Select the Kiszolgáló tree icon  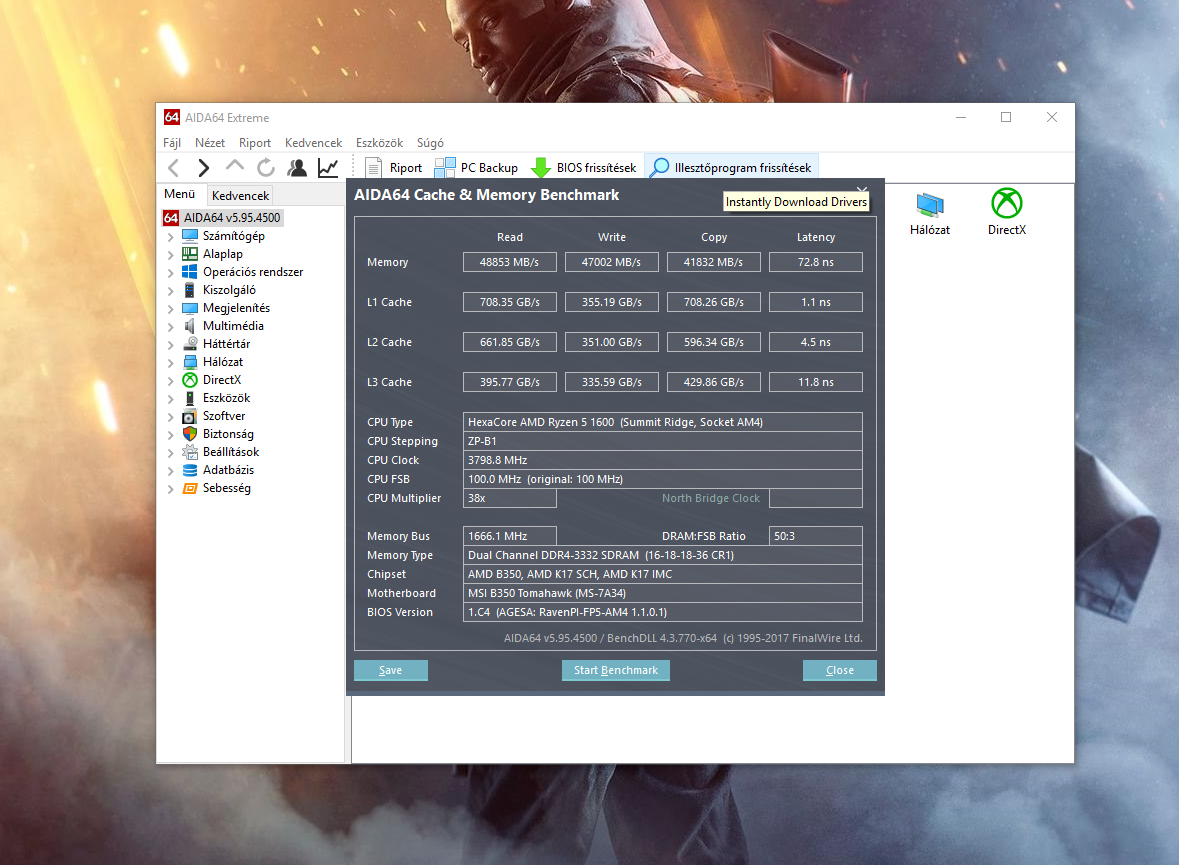(x=190, y=290)
